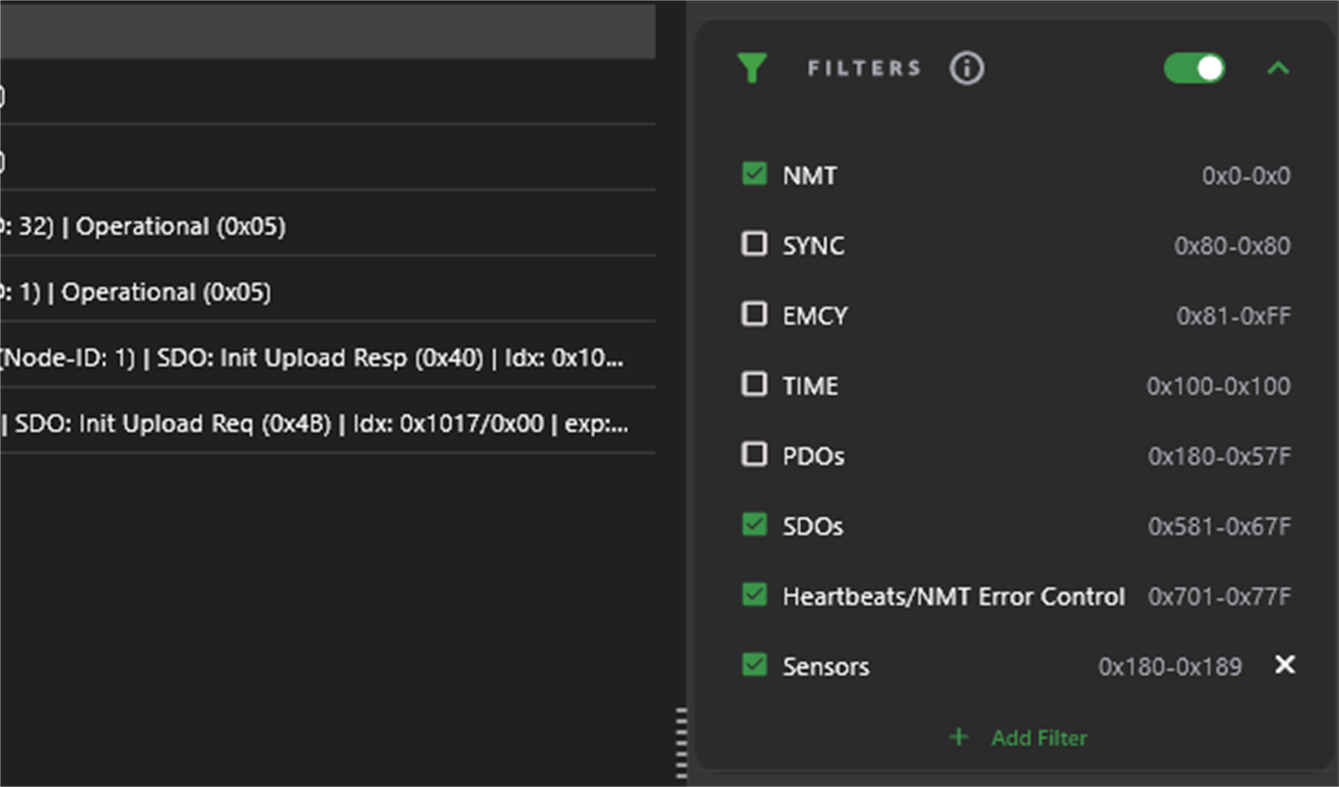Select the 0x80-0x80 SYNC range text
The width and height of the screenshot is (1339, 787).
(x=1232, y=246)
